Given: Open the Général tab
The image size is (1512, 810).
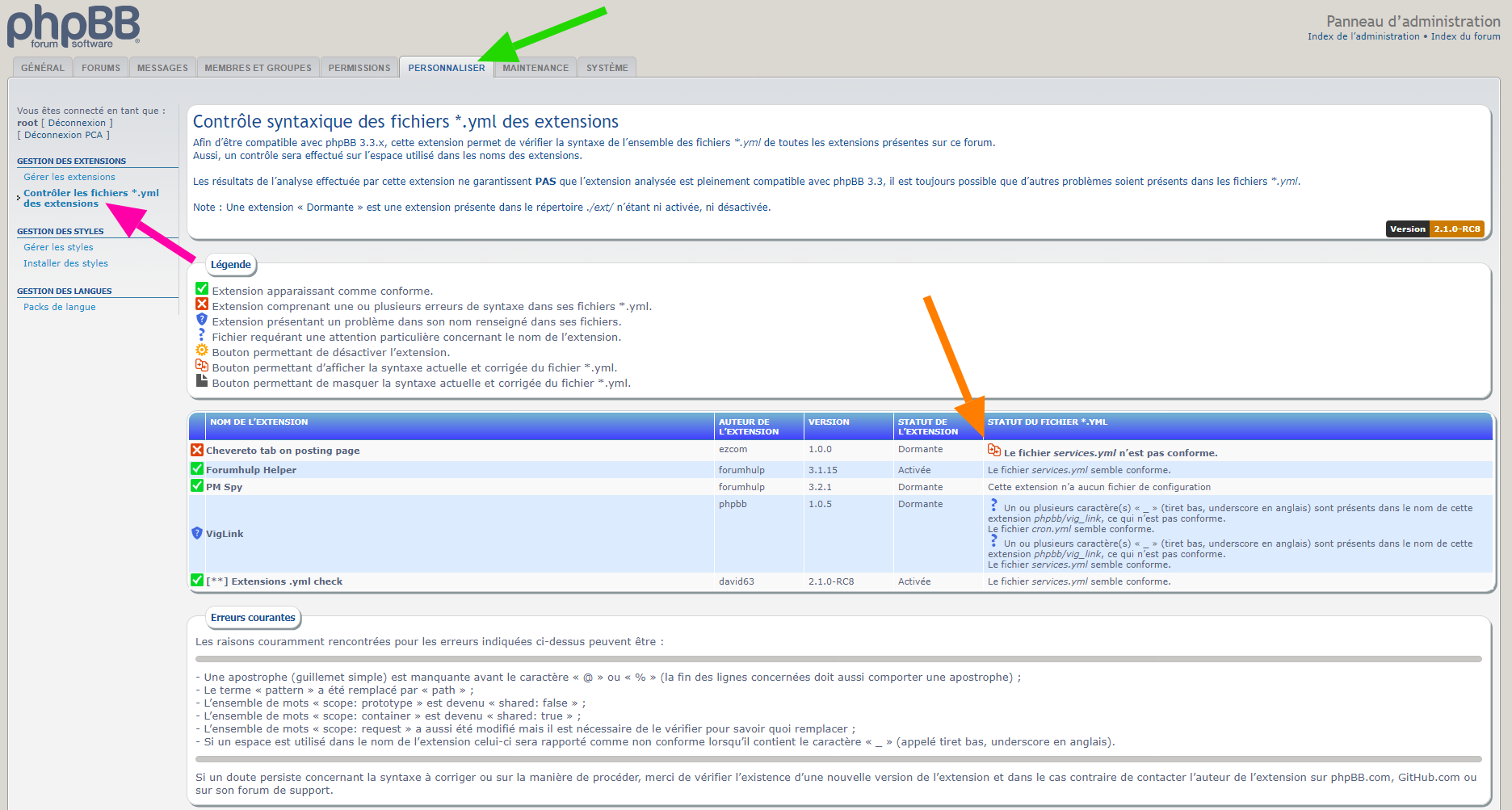Looking at the screenshot, I should (43, 68).
